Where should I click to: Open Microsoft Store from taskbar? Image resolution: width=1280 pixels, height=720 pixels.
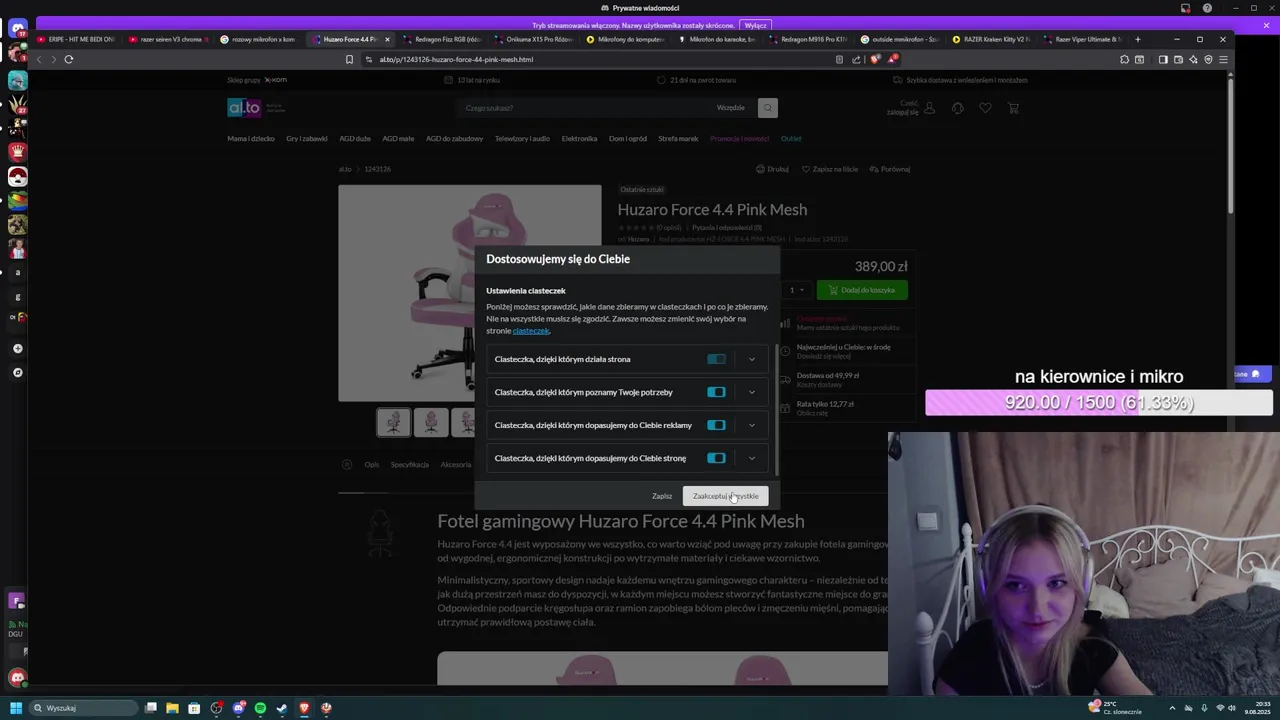[194, 708]
